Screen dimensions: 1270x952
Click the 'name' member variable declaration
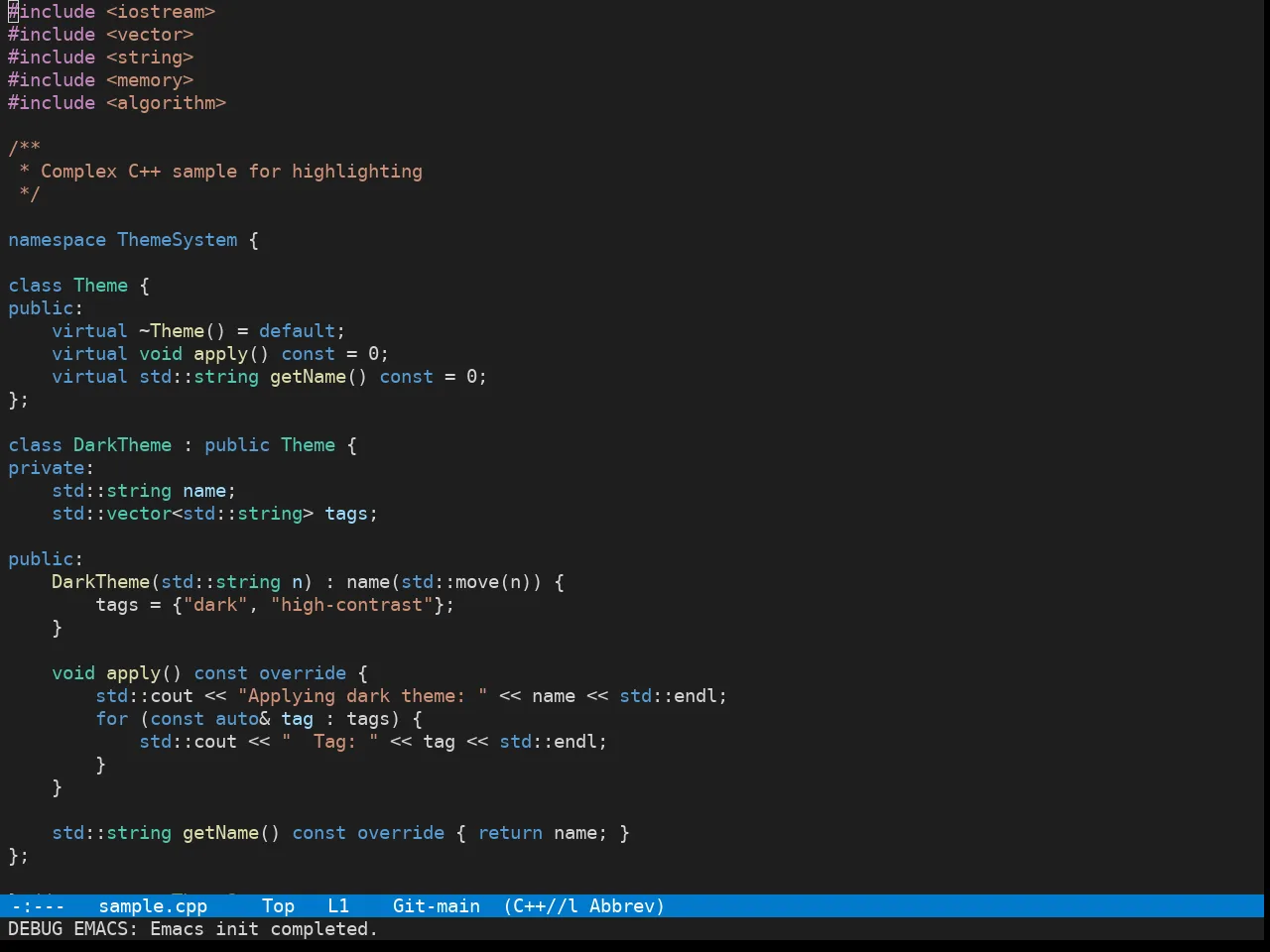204,491
